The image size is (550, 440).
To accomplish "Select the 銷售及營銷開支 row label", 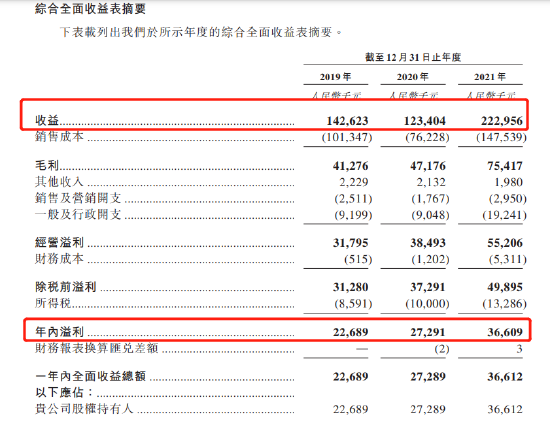I will pos(78,198).
